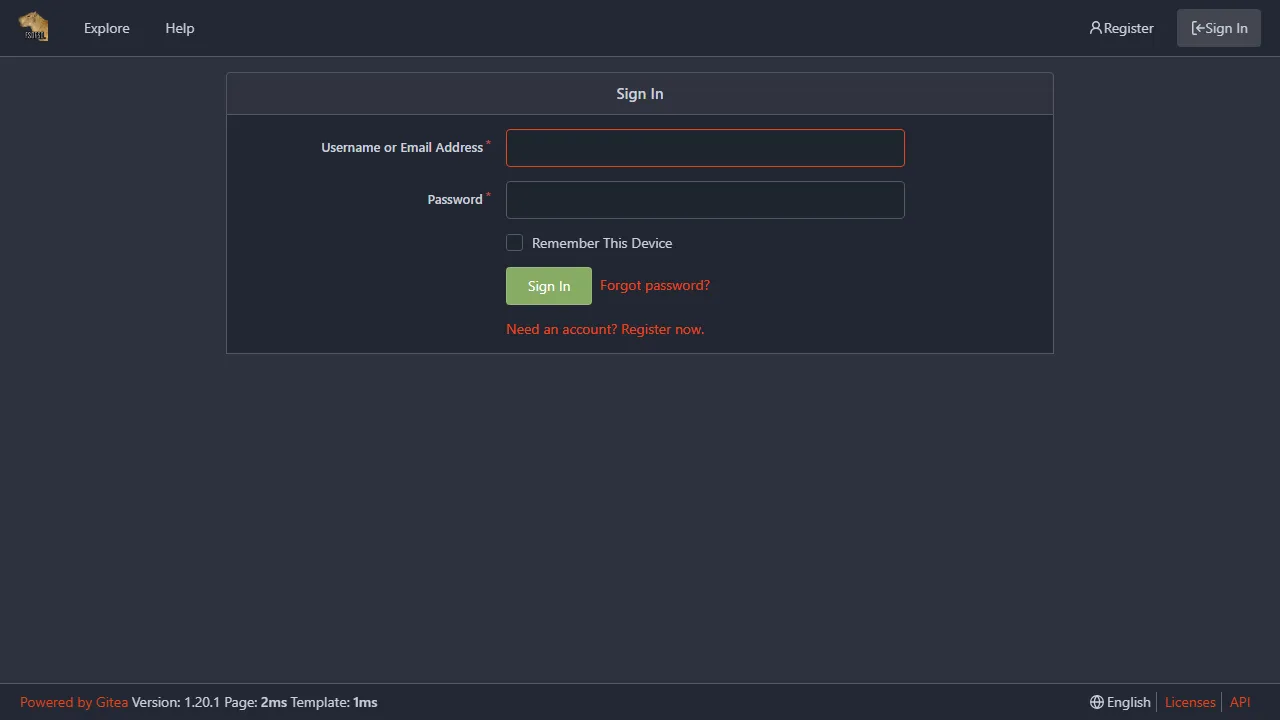Click the red asterisk beside Password label
The height and width of the screenshot is (720, 1280).
(x=488, y=194)
